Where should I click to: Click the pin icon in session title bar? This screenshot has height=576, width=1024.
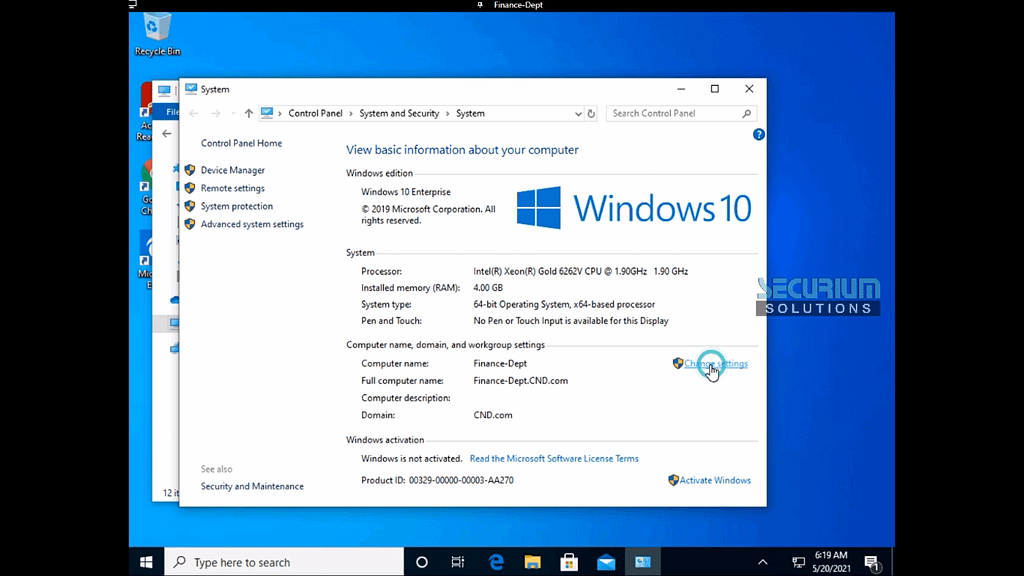pos(480,5)
